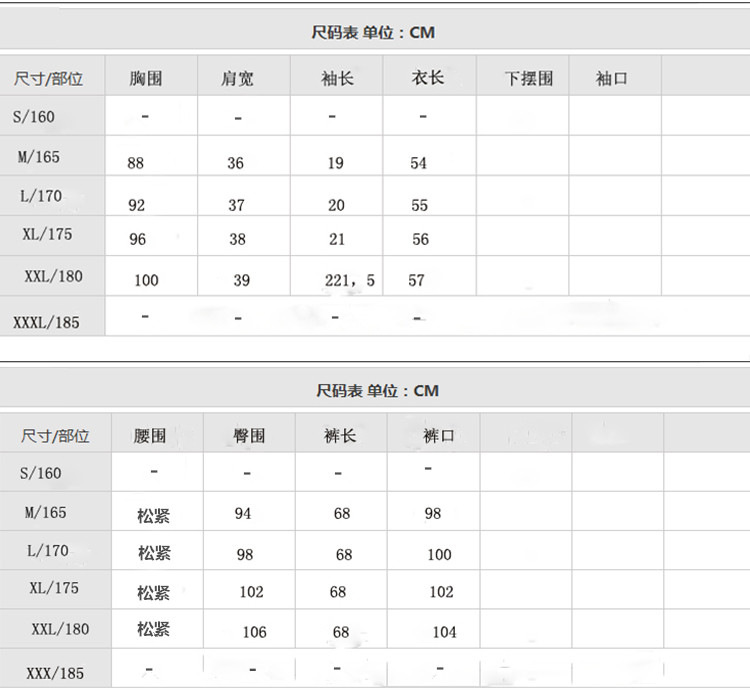Screen dimensions: 750x698
Task: Select the 裤长 column header
Action: (340, 436)
